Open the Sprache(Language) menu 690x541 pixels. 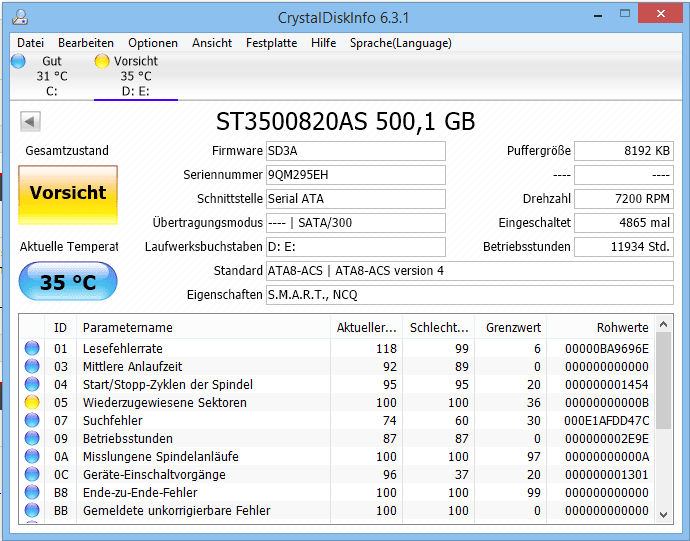(x=400, y=43)
